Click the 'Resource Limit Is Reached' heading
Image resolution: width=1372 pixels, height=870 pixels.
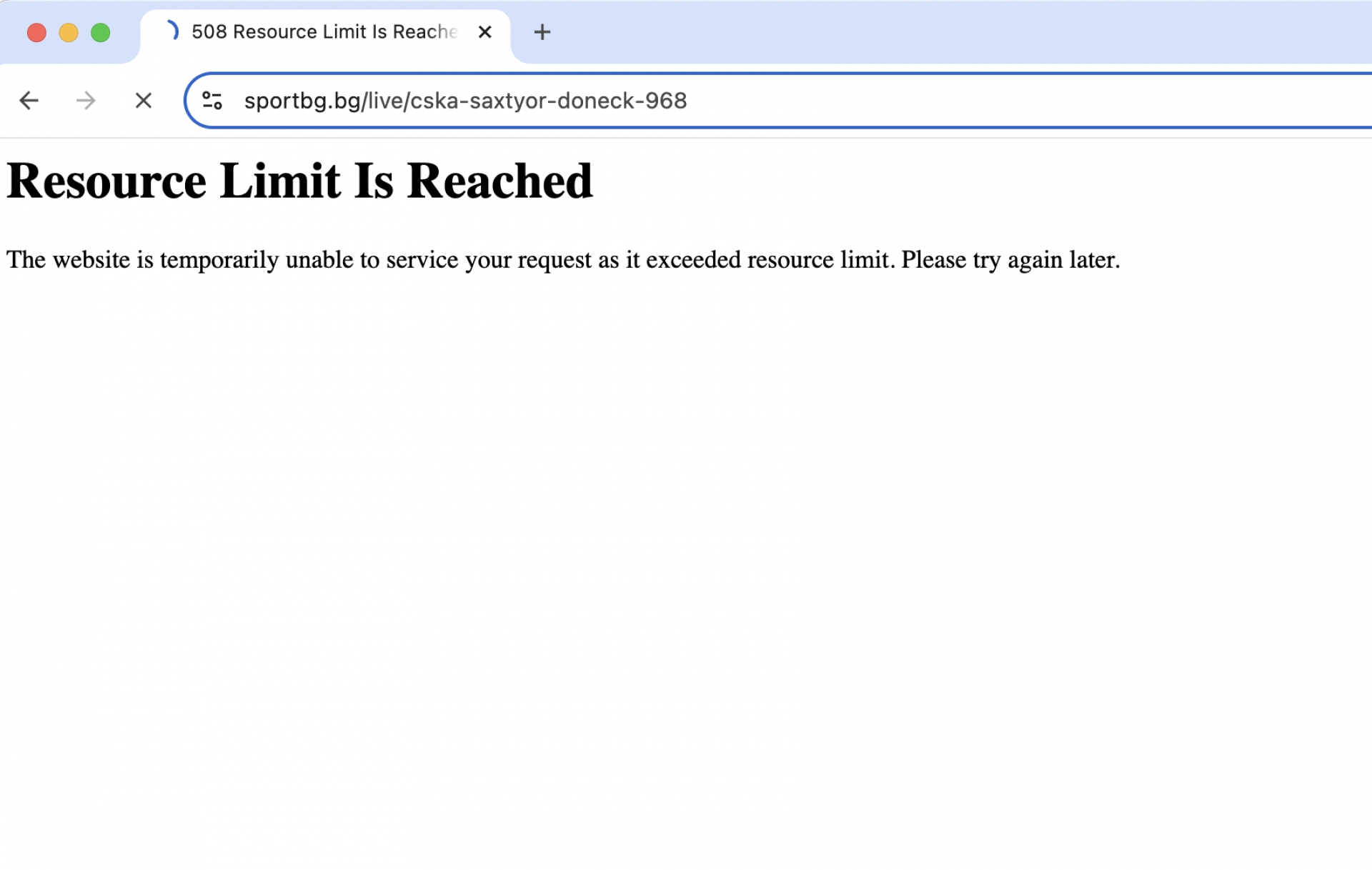[x=299, y=181]
